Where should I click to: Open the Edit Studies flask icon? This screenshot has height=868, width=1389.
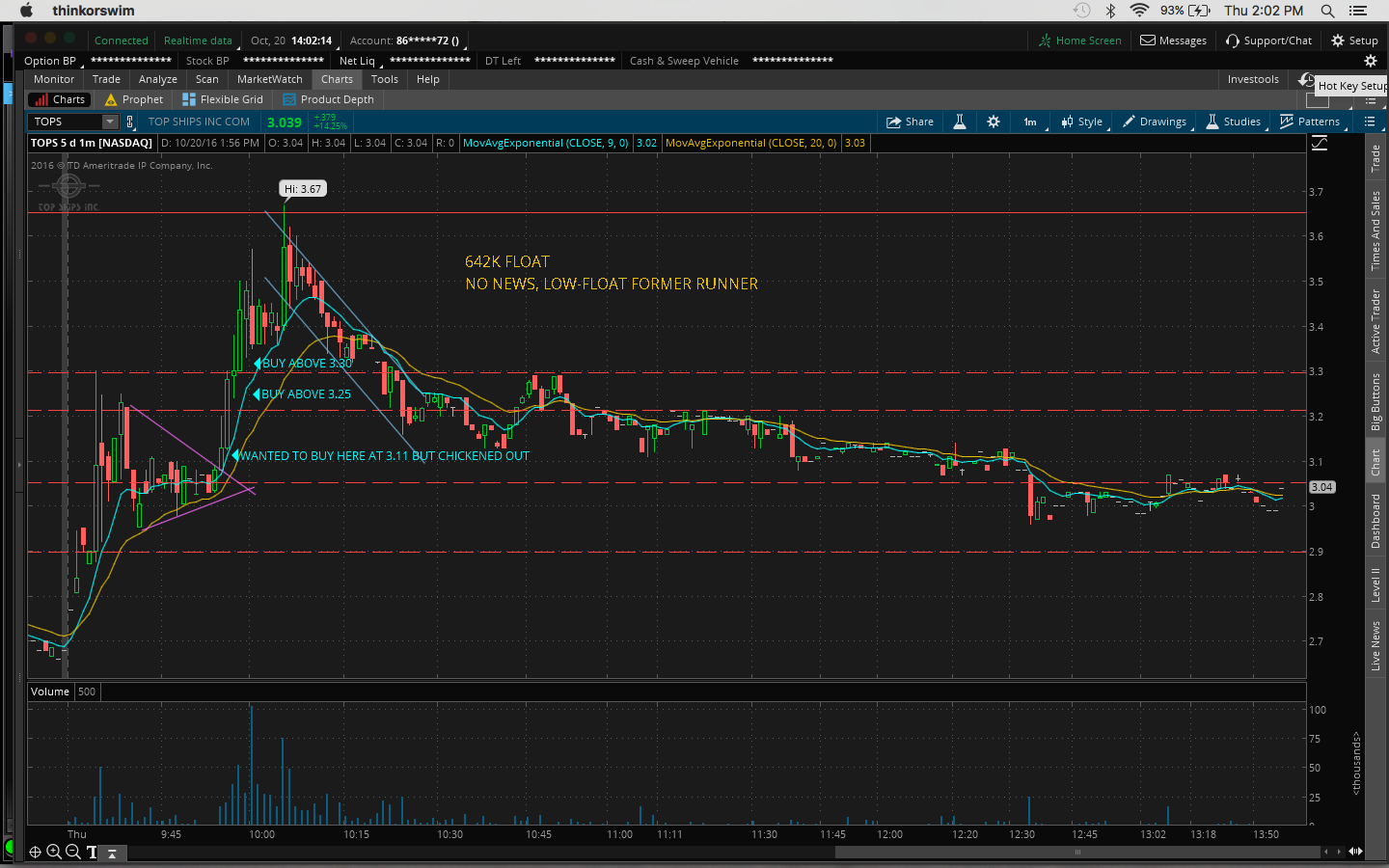960,122
